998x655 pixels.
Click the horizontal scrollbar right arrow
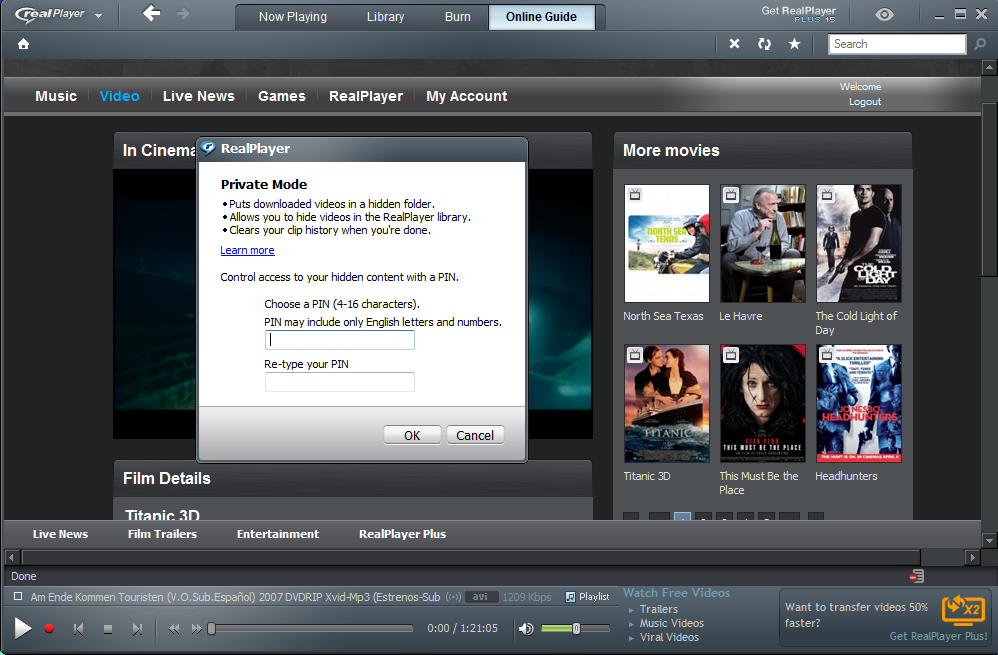click(x=972, y=558)
